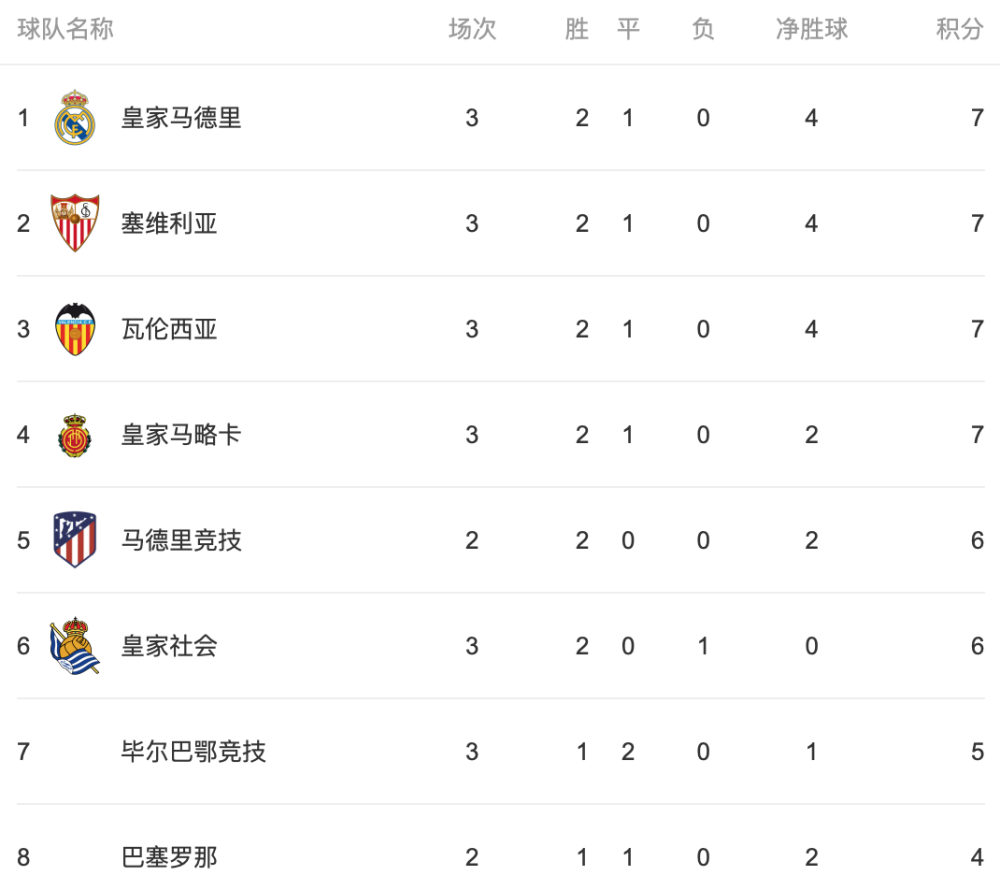Sort by the 积分 column header
The width and height of the screenshot is (1000, 890).
point(959,29)
